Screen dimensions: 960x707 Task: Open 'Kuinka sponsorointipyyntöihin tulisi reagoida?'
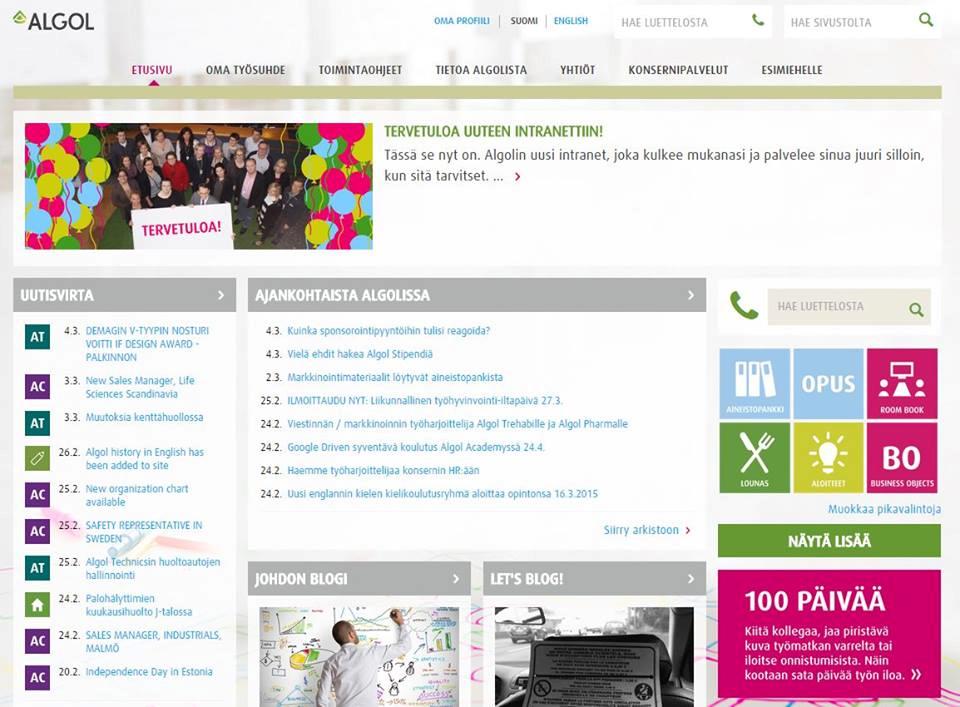coord(389,331)
